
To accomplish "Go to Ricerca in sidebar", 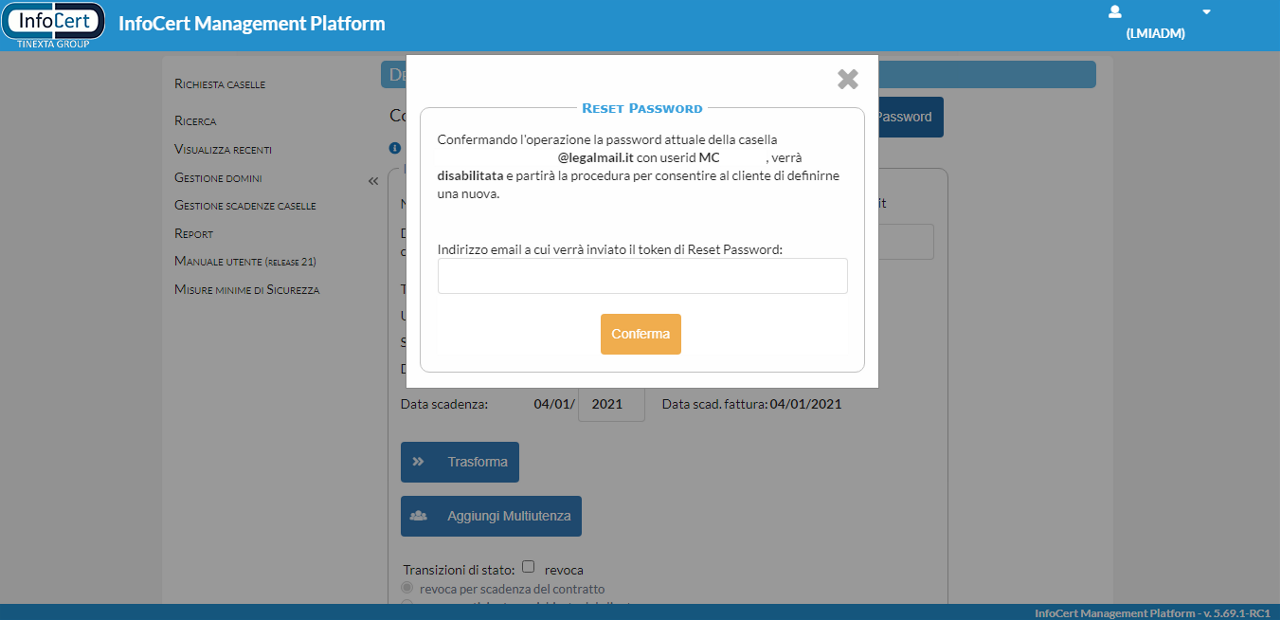I will (195, 121).
